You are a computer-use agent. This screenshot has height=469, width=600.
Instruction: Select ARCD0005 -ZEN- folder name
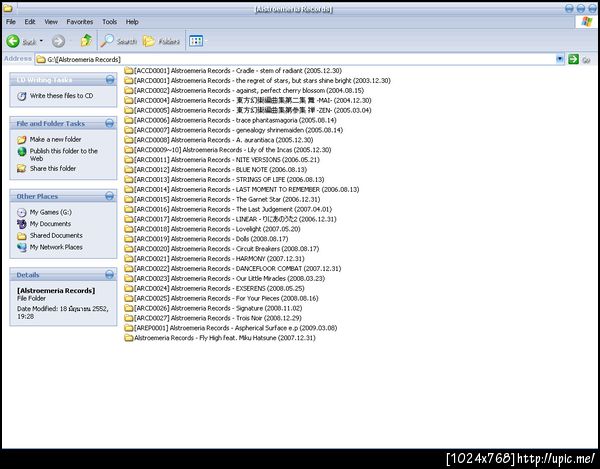tap(253, 111)
